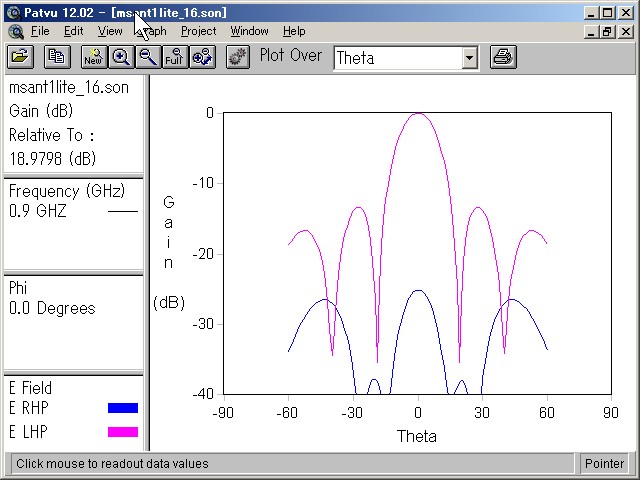Click the Print toolbar icon
Image resolution: width=640 pixels, height=480 pixels.
point(503,56)
